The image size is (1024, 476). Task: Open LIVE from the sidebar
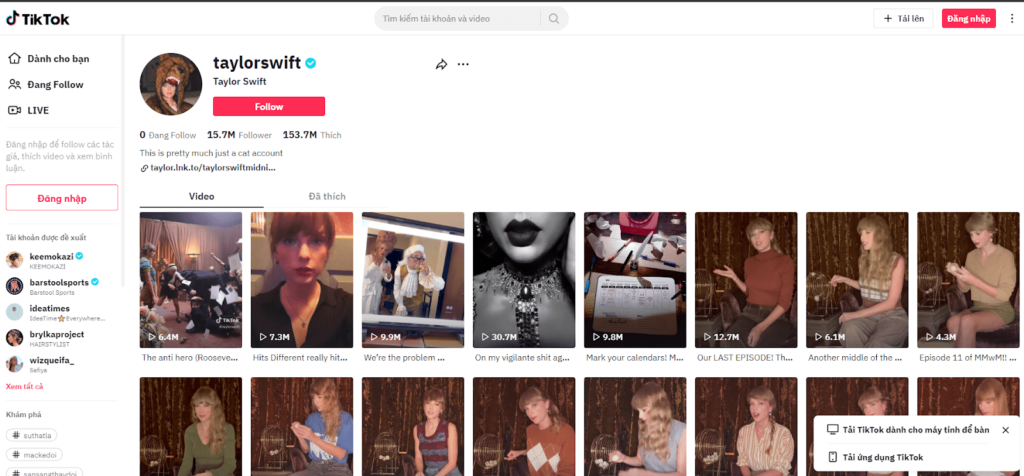click(38, 110)
